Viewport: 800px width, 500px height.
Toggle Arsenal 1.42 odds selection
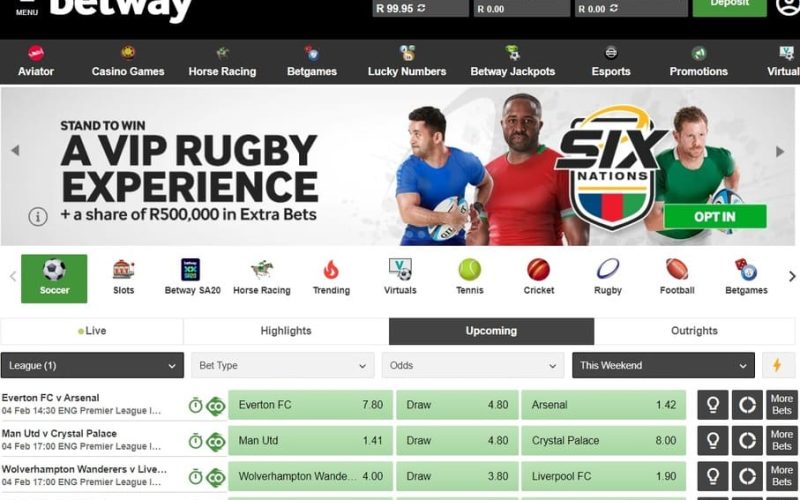click(604, 405)
